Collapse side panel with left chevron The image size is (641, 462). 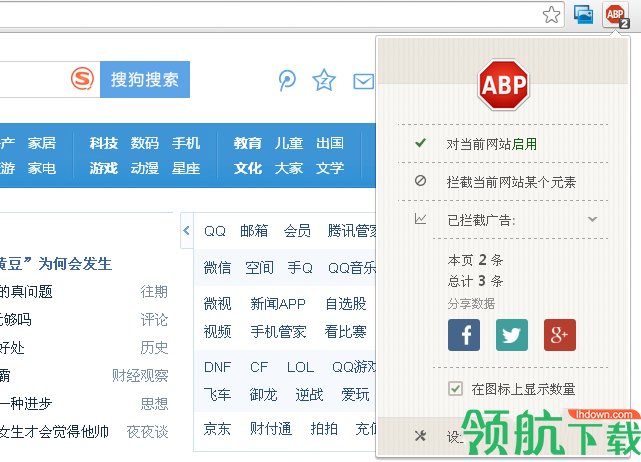[186, 231]
